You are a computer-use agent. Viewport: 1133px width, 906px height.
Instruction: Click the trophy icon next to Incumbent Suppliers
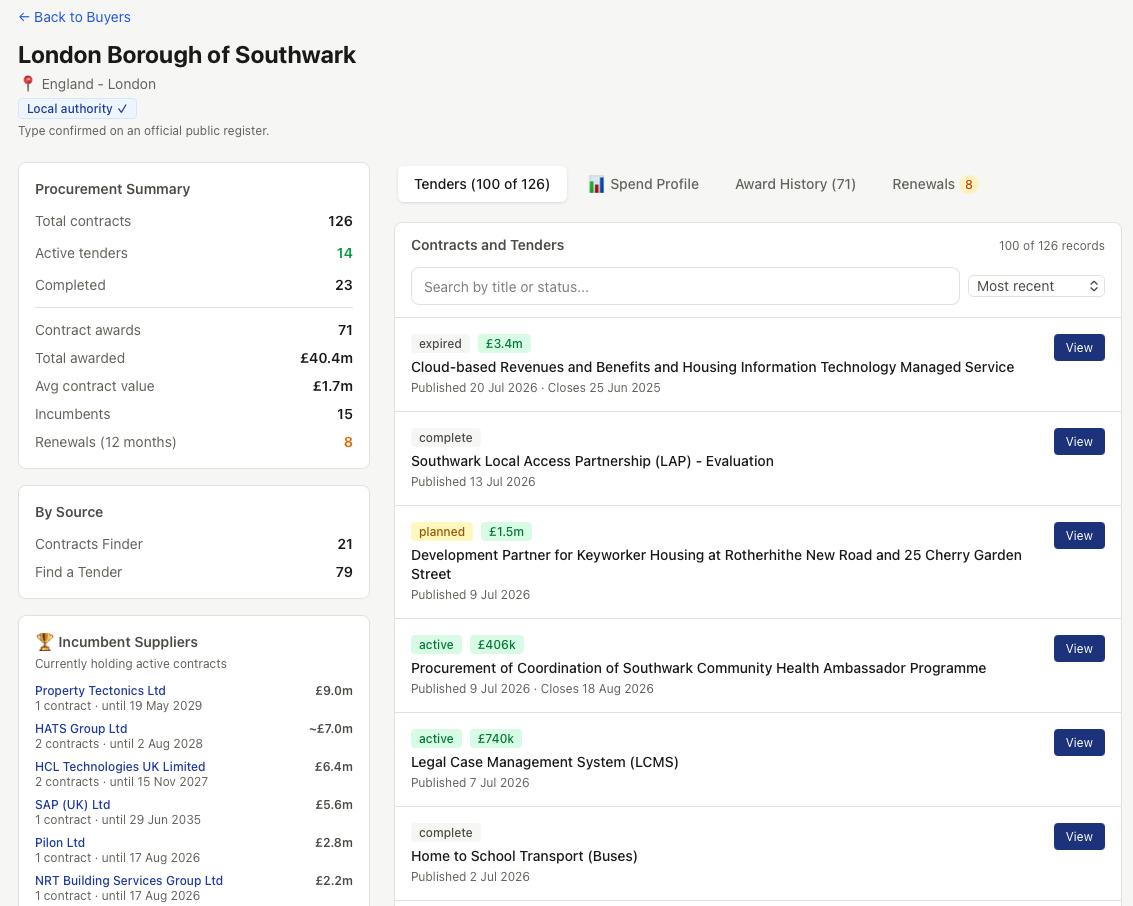44,642
